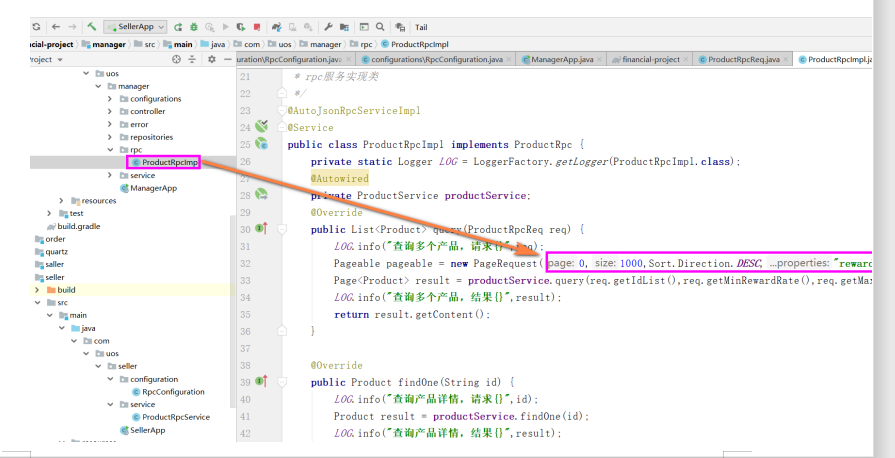Open Project Structure folder icon in toolbar
This screenshot has width=895, height=458.
pyautogui.click(x=344, y=27)
